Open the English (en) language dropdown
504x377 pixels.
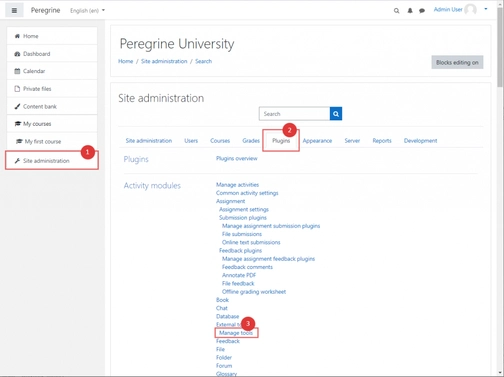87,11
